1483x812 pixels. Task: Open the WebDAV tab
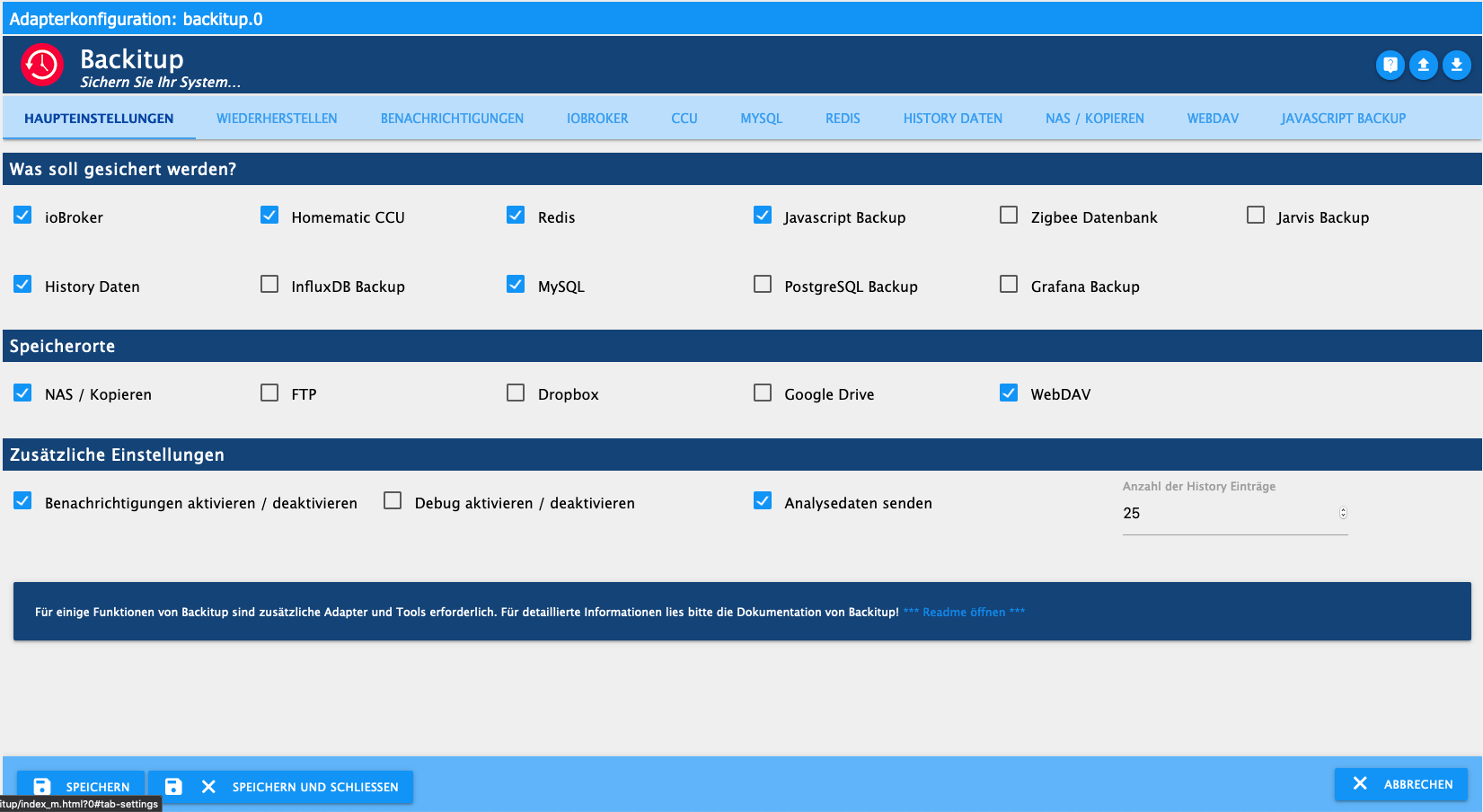point(1213,119)
